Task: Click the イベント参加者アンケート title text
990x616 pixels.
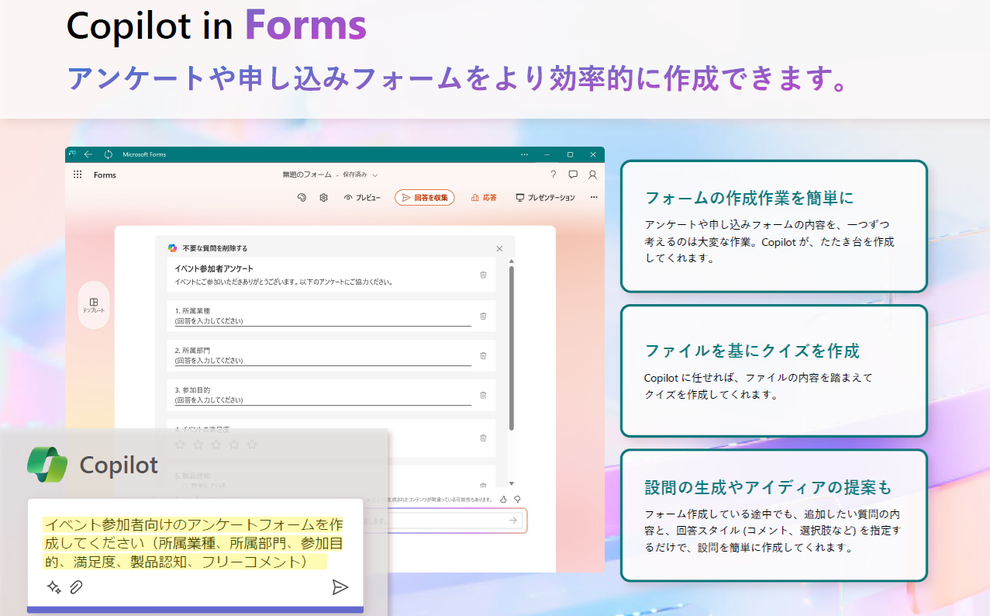Action: [x=214, y=268]
